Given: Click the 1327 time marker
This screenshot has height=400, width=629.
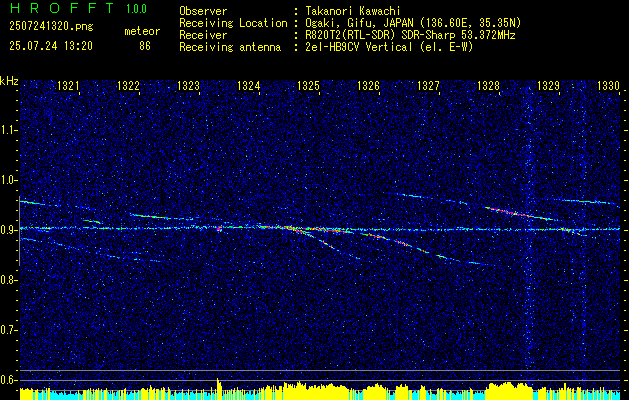Looking at the screenshot, I should tap(428, 85).
